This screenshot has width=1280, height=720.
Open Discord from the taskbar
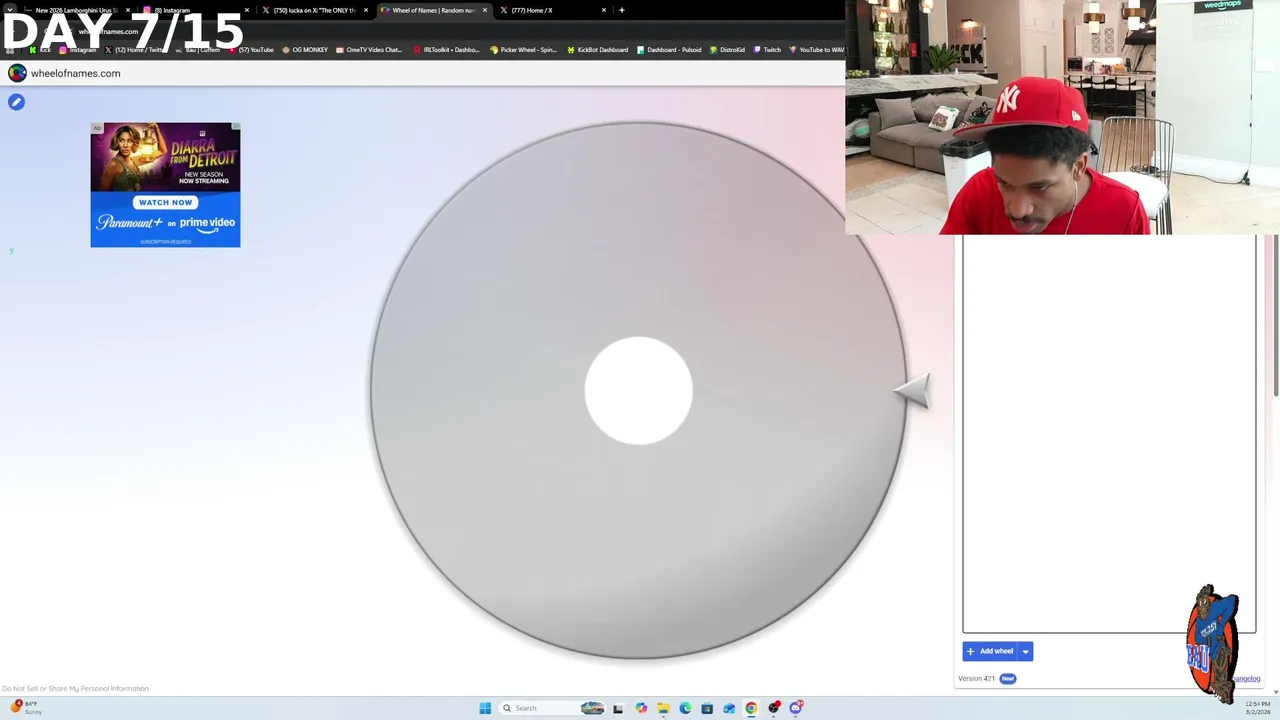pyautogui.click(x=796, y=708)
